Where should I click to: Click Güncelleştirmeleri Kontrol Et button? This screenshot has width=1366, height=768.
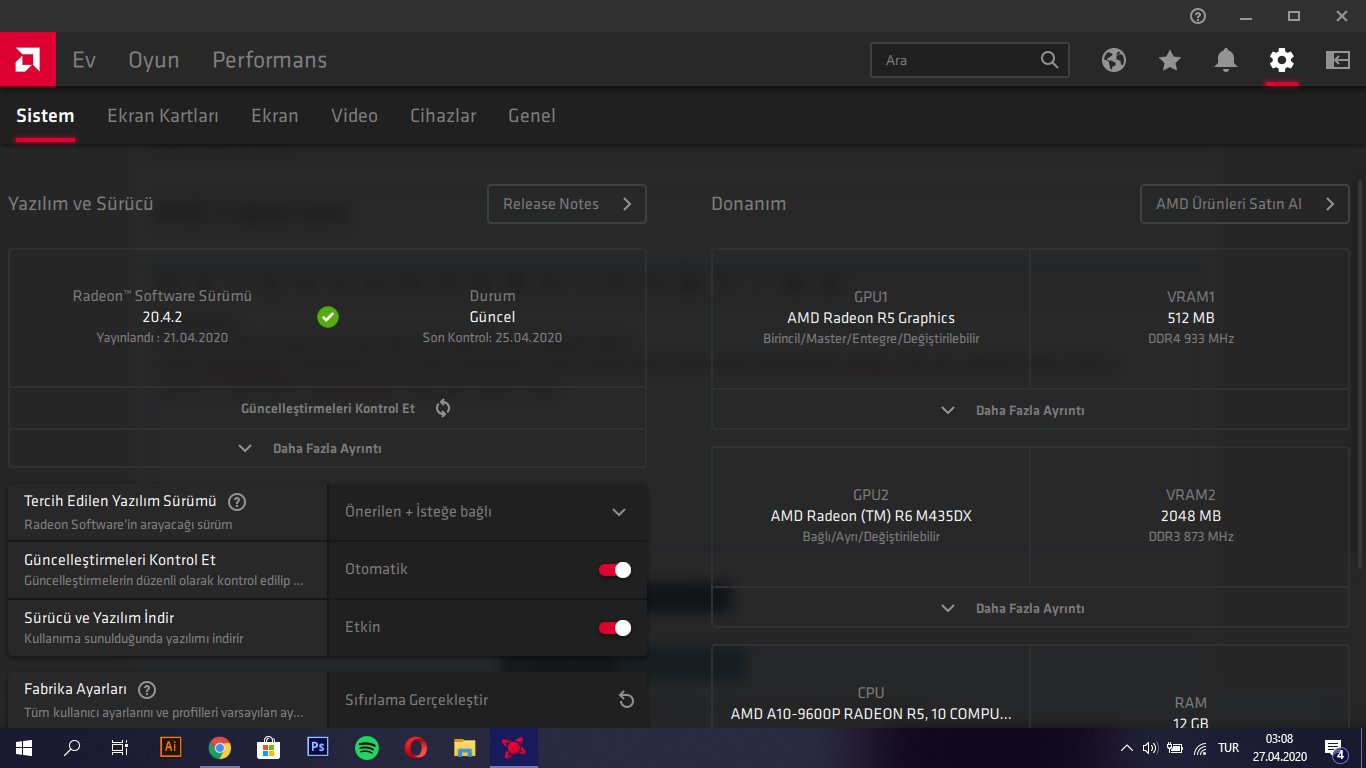[x=327, y=408]
